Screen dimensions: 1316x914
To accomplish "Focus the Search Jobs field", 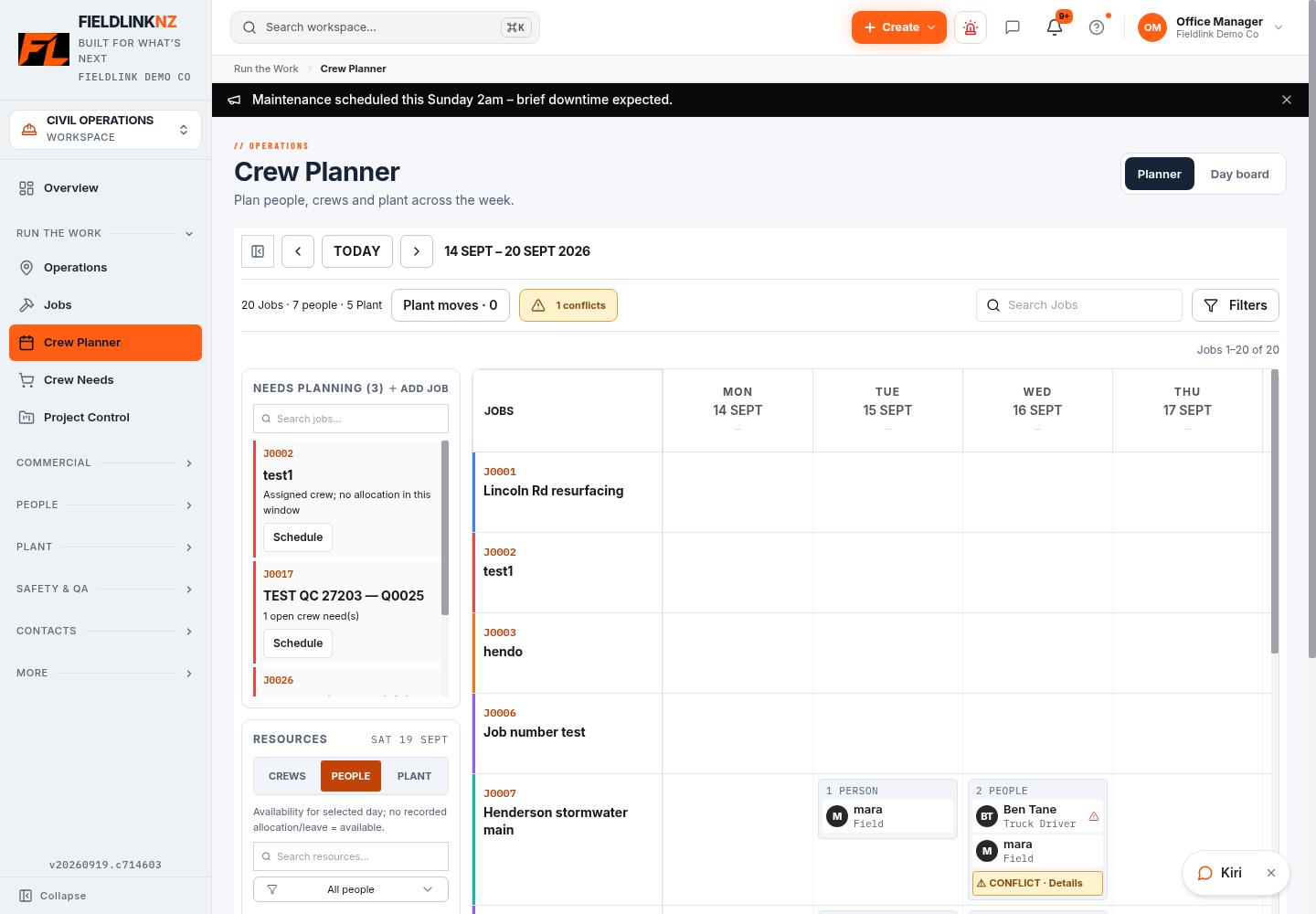I will 1079,305.
